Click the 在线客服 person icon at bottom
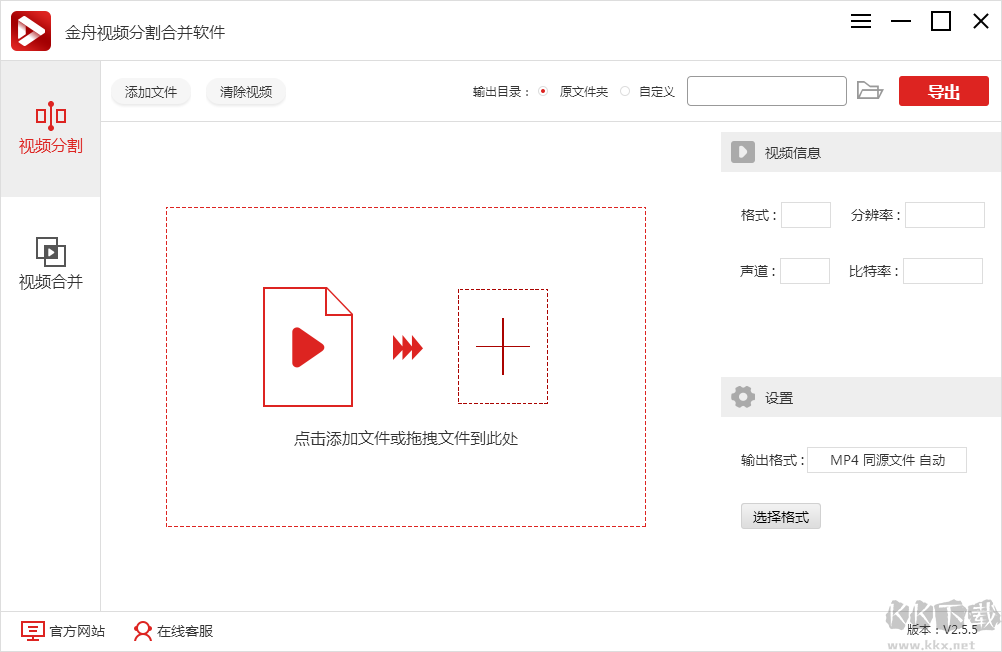Screen dimensions: 1002x652 tap(141, 631)
